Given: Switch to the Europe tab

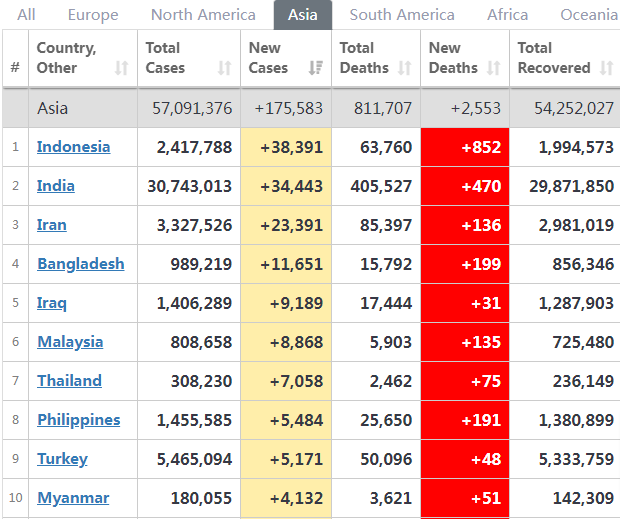Looking at the screenshot, I should click(93, 15).
